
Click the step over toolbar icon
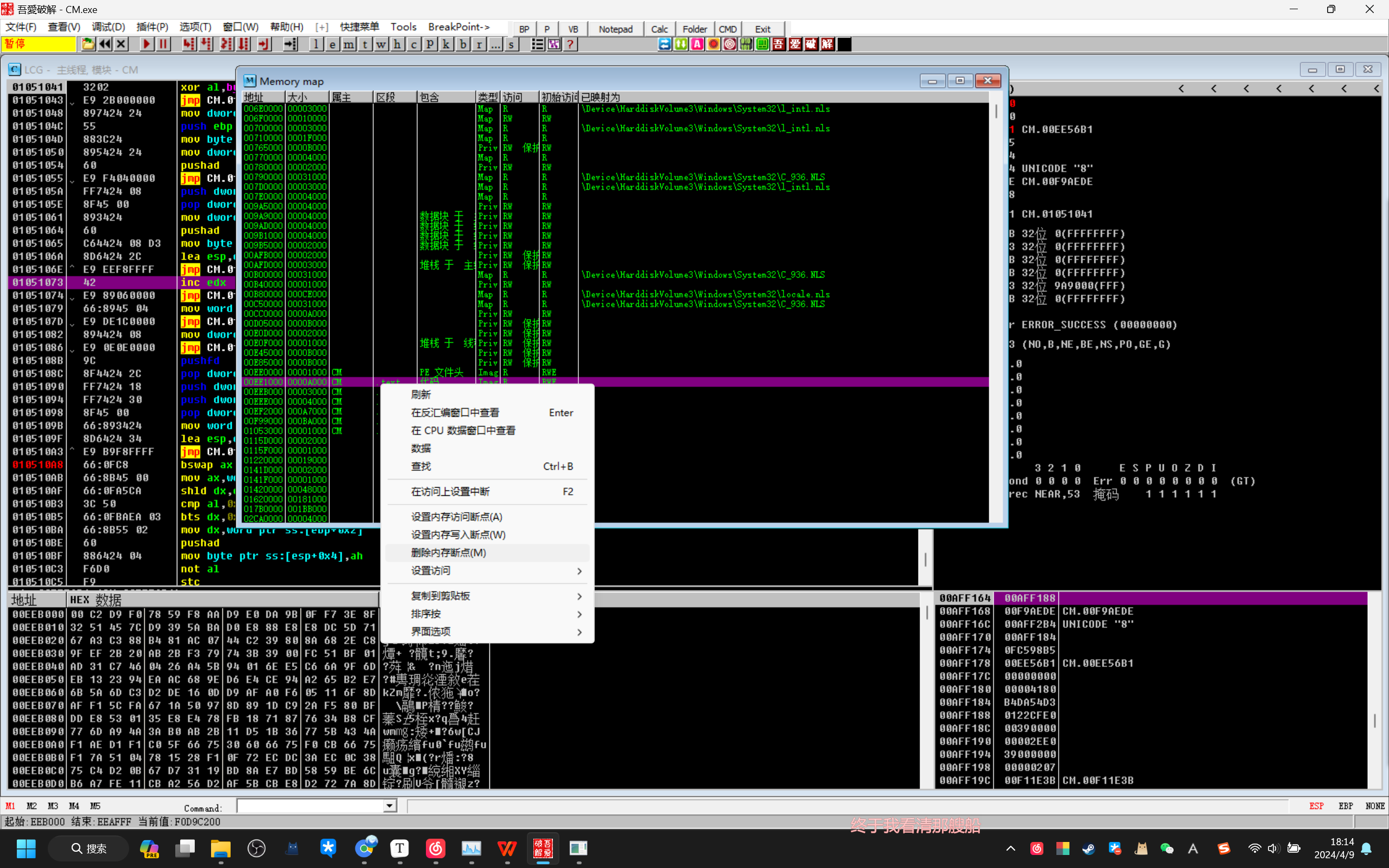point(206,44)
